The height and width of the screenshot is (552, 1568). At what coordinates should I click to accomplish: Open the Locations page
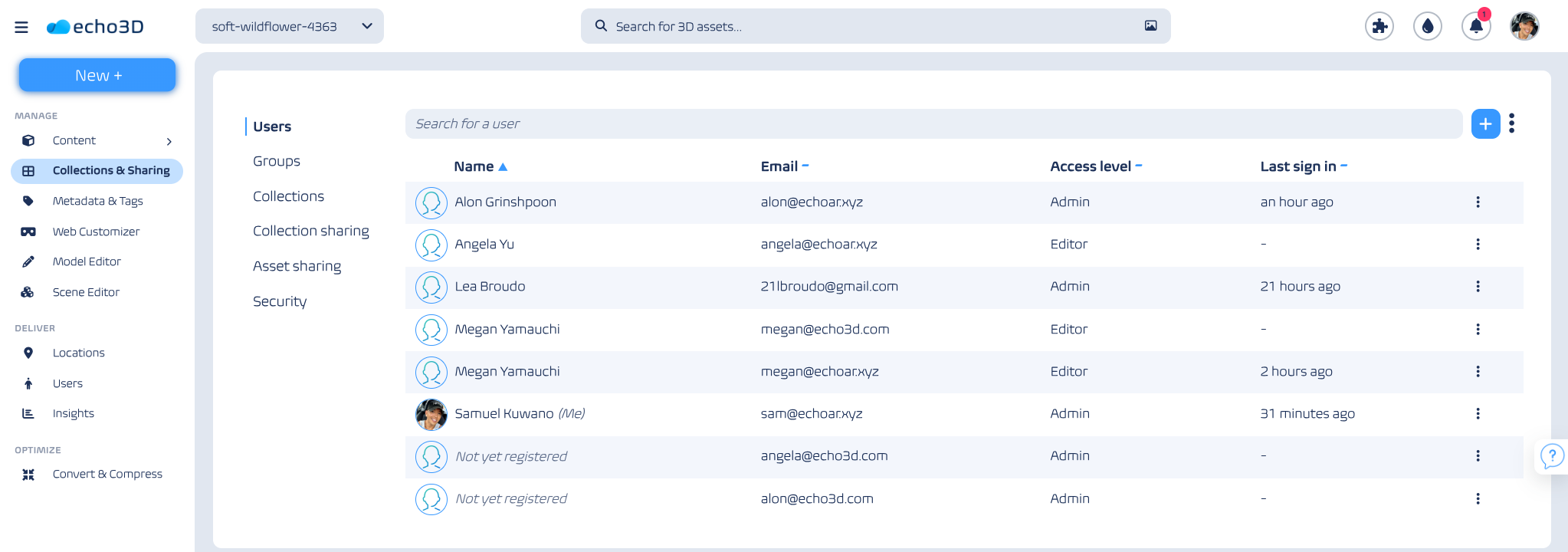tap(79, 353)
